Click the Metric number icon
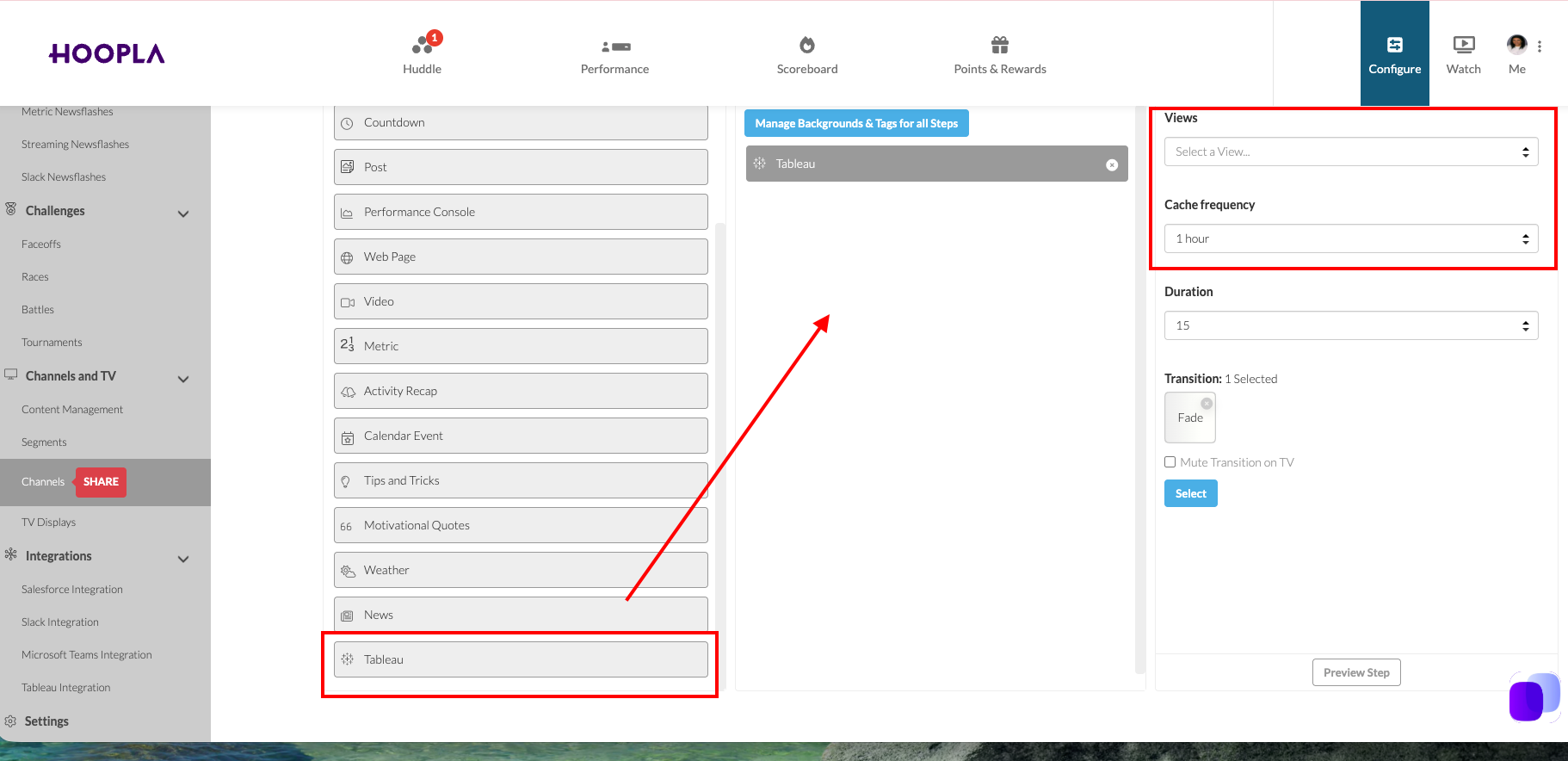This screenshot has height=761, width=1568. (x=347, y=344)
